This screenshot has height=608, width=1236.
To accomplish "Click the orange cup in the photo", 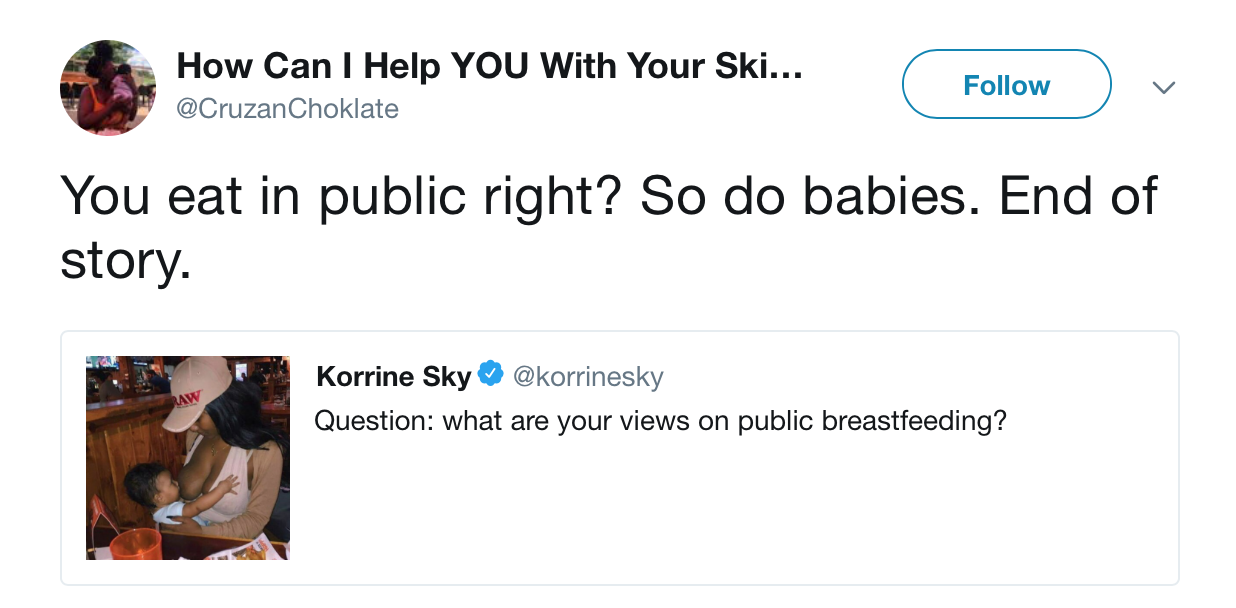I will [x=134, y=544].
